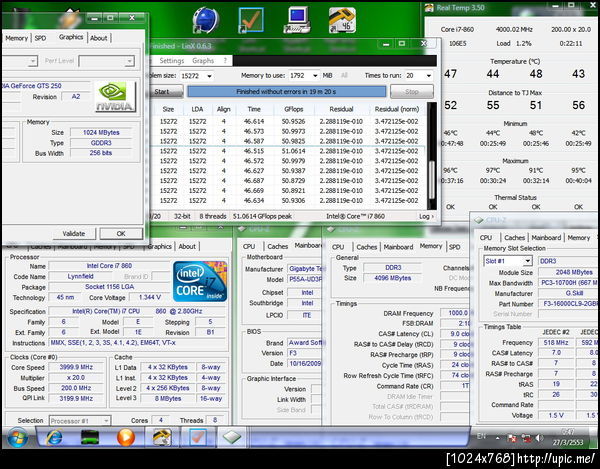This screenshot has width=600, height=469.
Task: Click the GDDR3 memory type value
Action: tap(101, 143)
